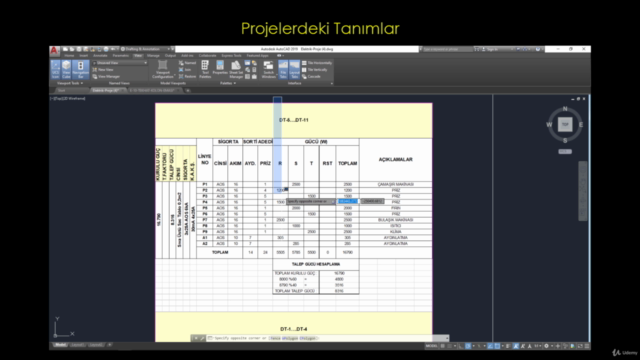Click the command line input
Image resolution: width=640 pixels, height=360 pixels.
pos(327,338)
